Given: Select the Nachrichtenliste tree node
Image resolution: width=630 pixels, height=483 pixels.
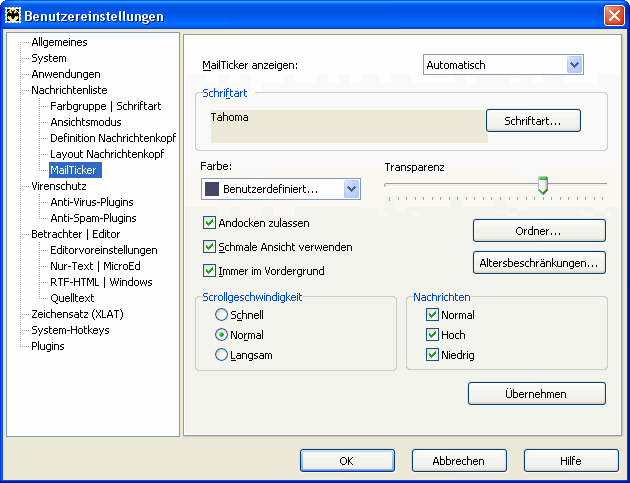Looking at the screenshot, I should [69, 90].
